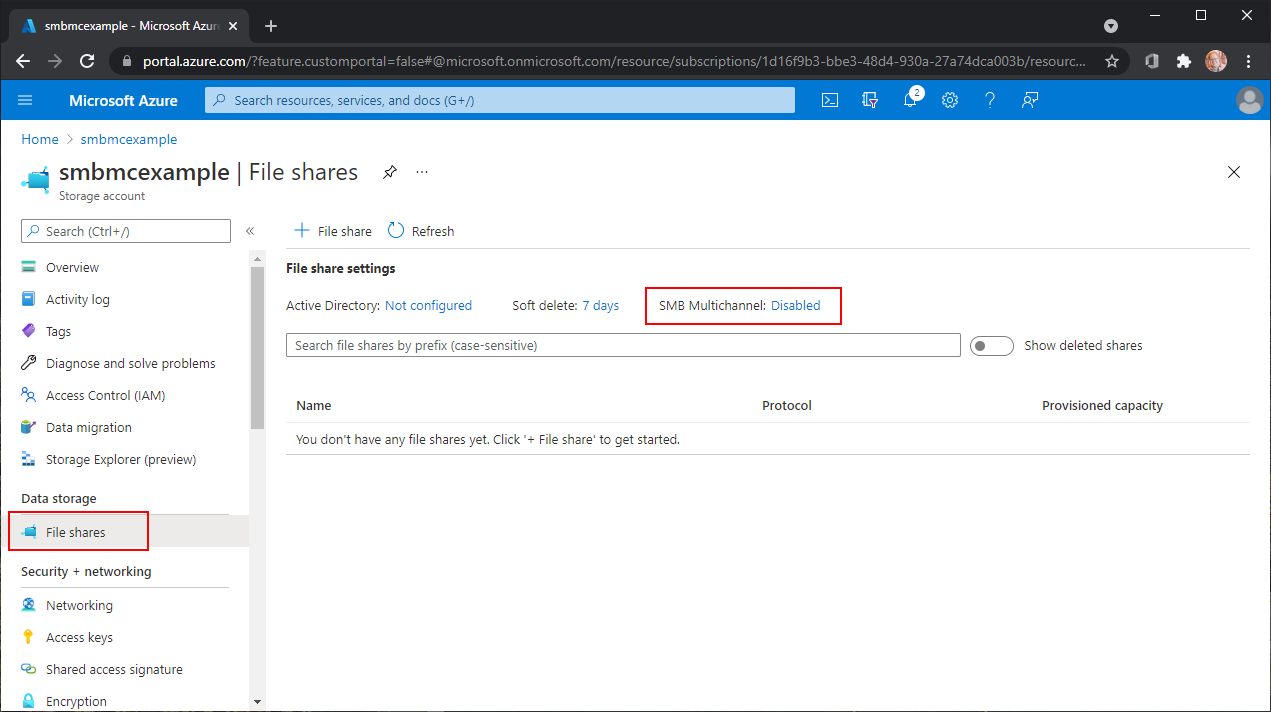Click the Provisioned capacity column header
The height and width of the screenshot is (712, 1271).
(x=1102, y=406)
